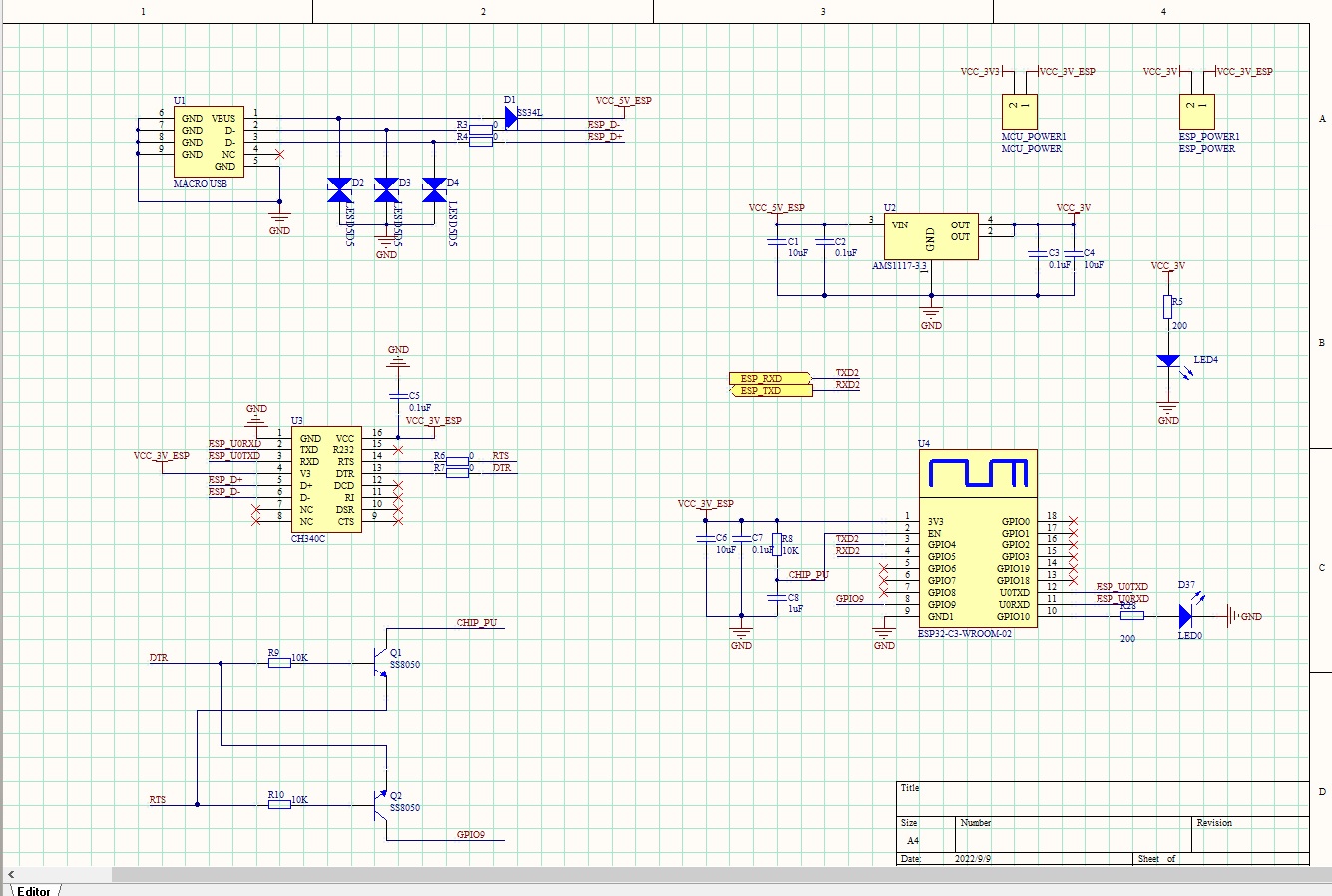This screenshot has width=1332, height=896.
Task: Select the D1 SS34L diode symbol
Action: (x=511, y=118)
